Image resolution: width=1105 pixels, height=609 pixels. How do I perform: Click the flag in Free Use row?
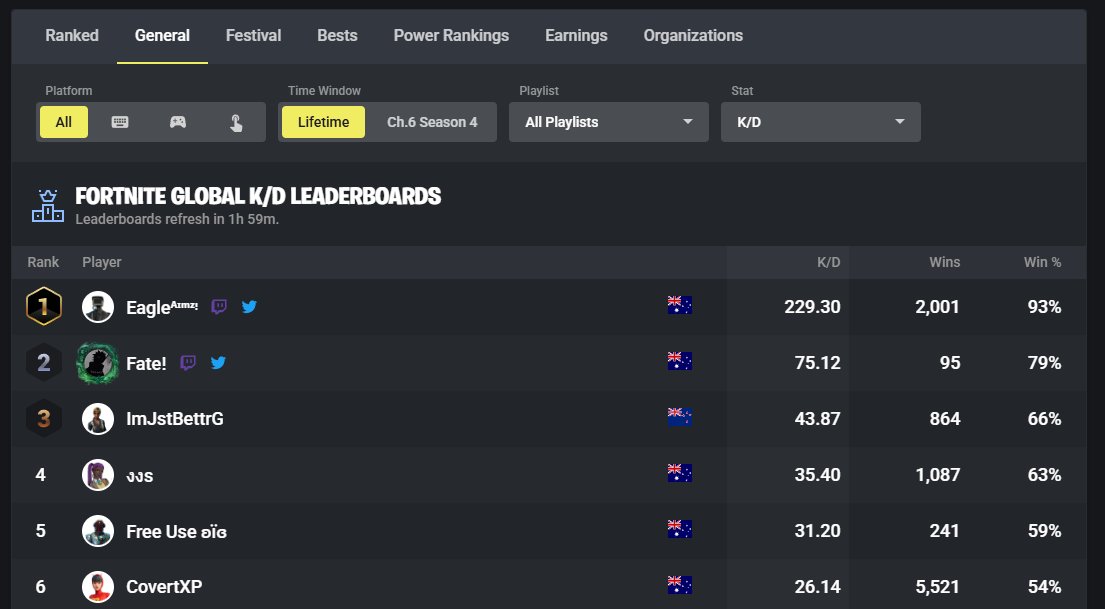point(679,529)
